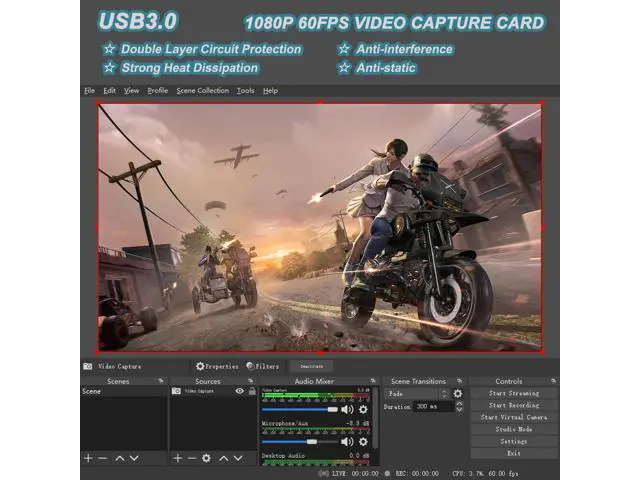Open Video Capture audio settings gear
The width and height of the screenshot is (640, 480).
[x=363, y=409]
